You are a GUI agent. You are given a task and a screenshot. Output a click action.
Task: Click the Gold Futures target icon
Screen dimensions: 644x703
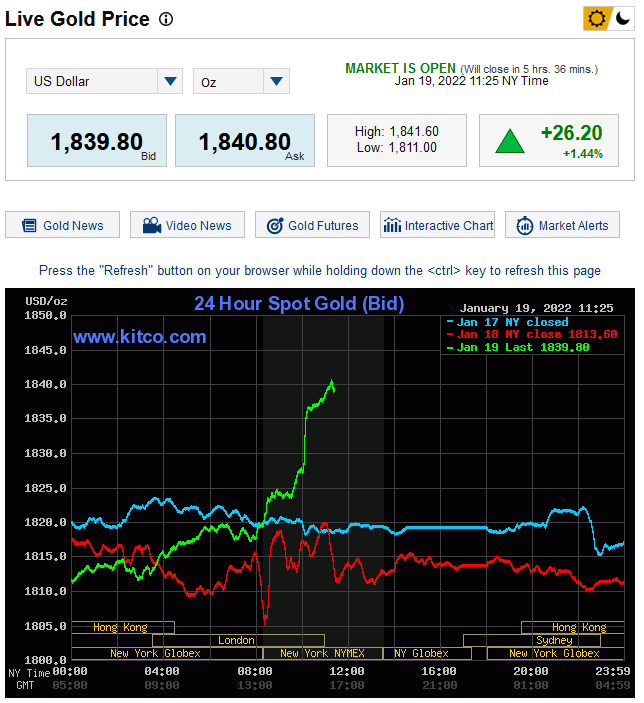275,226
